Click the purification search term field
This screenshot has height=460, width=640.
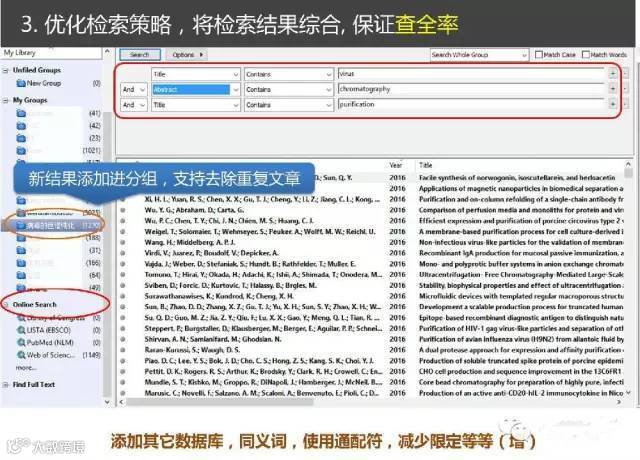pyautogui.click(x=471, y=104)
